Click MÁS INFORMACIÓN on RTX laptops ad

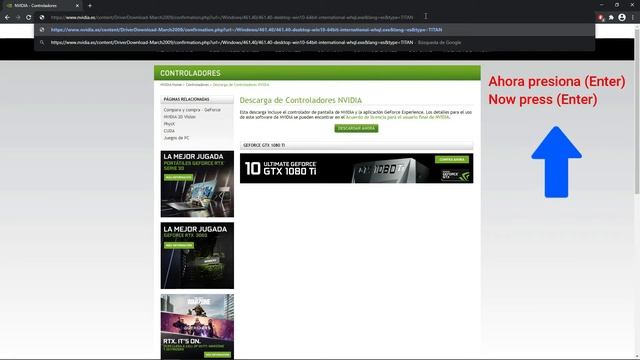tap(178, 178)
